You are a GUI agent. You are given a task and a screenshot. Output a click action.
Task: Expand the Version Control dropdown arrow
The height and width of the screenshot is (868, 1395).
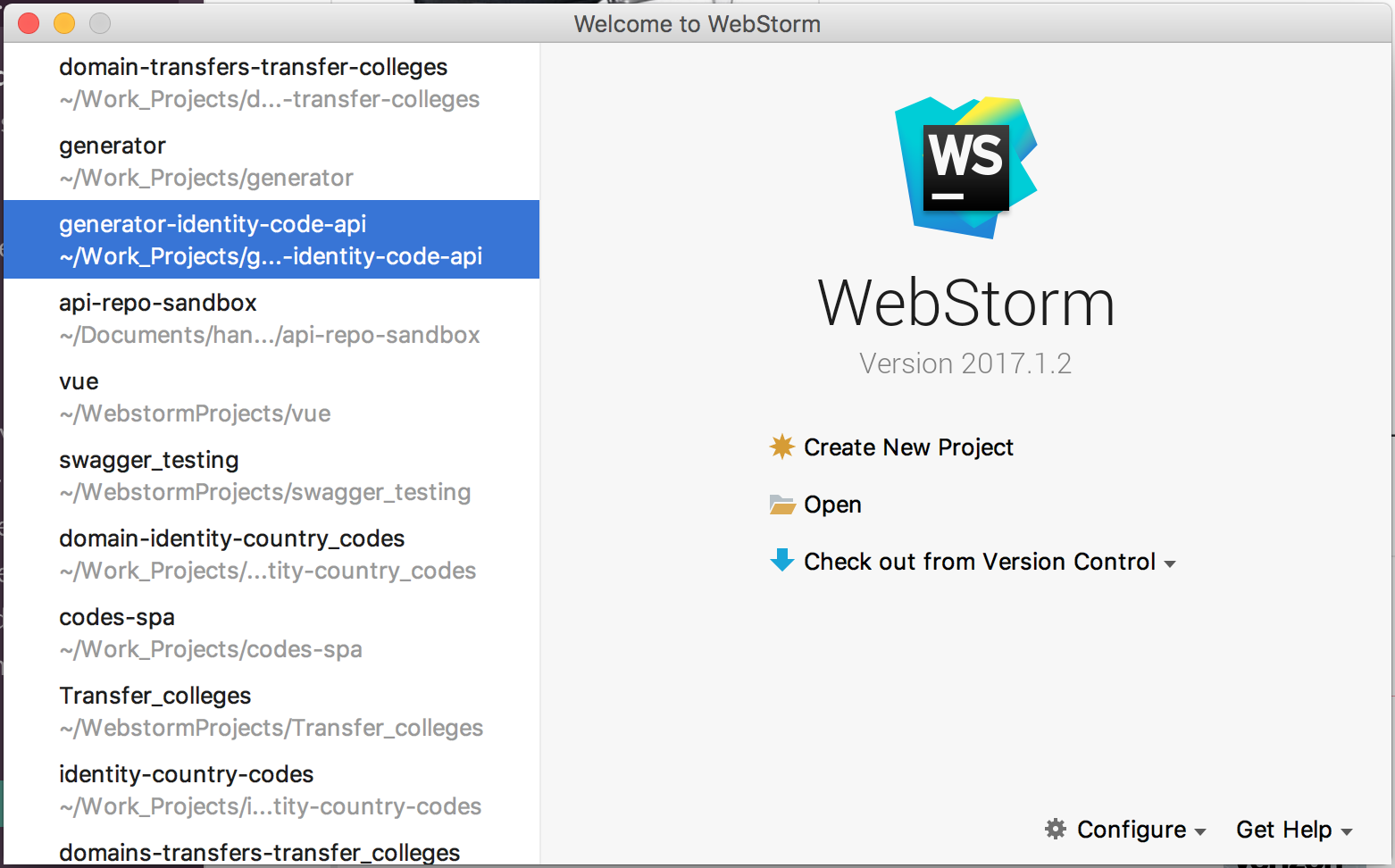tap(1170, 563)
